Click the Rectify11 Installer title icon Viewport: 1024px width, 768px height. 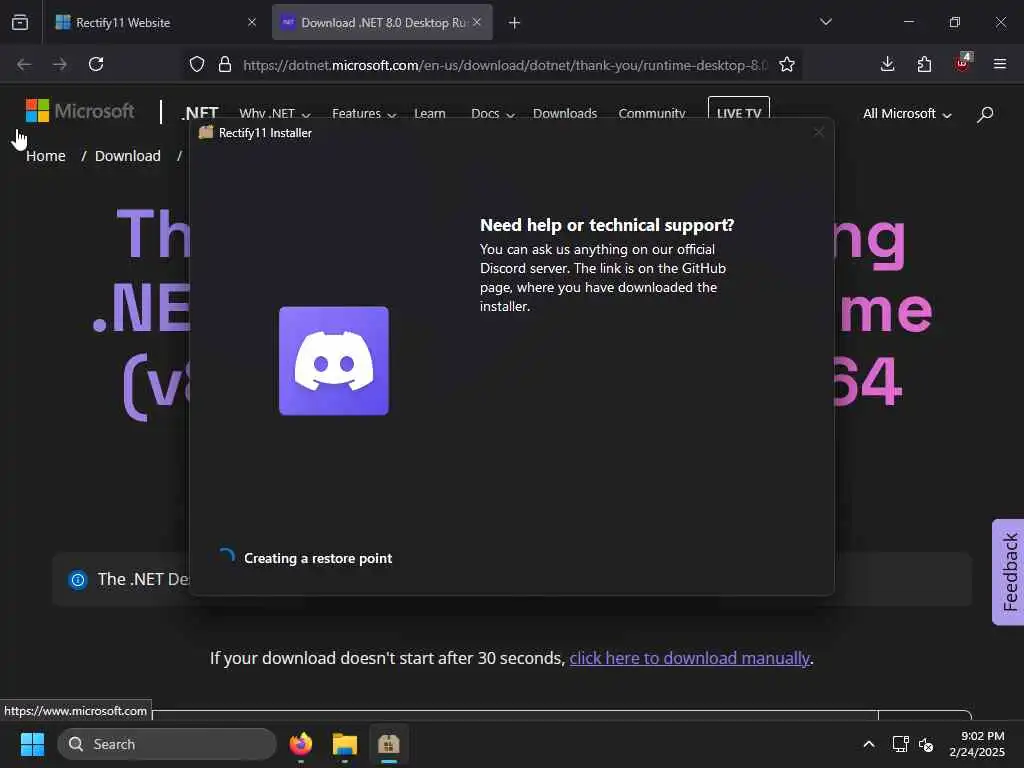click(206, 133)
